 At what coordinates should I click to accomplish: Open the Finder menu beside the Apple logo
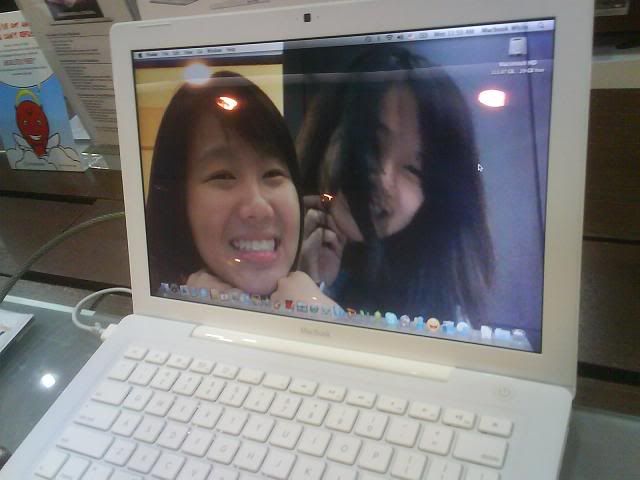pyautogui.click(x=152, y=54)
